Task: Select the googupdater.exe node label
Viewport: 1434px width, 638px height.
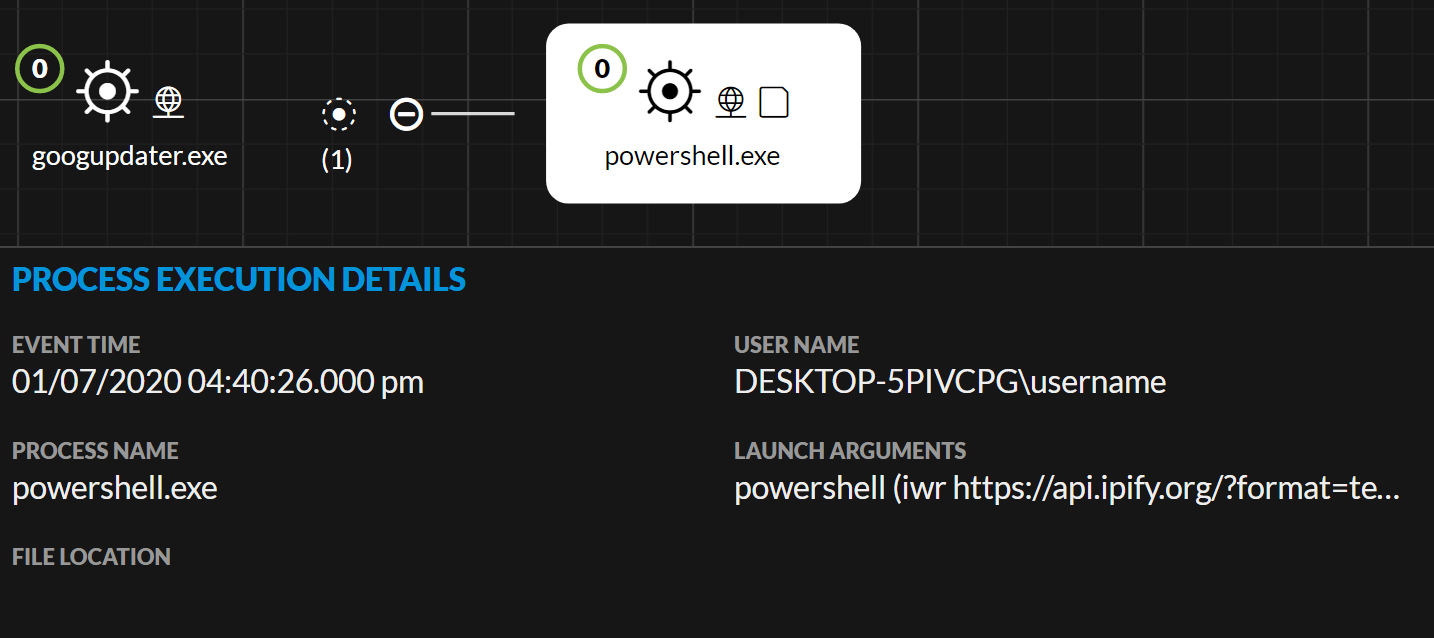Action: pyautogui.click(x=130, y=157)
